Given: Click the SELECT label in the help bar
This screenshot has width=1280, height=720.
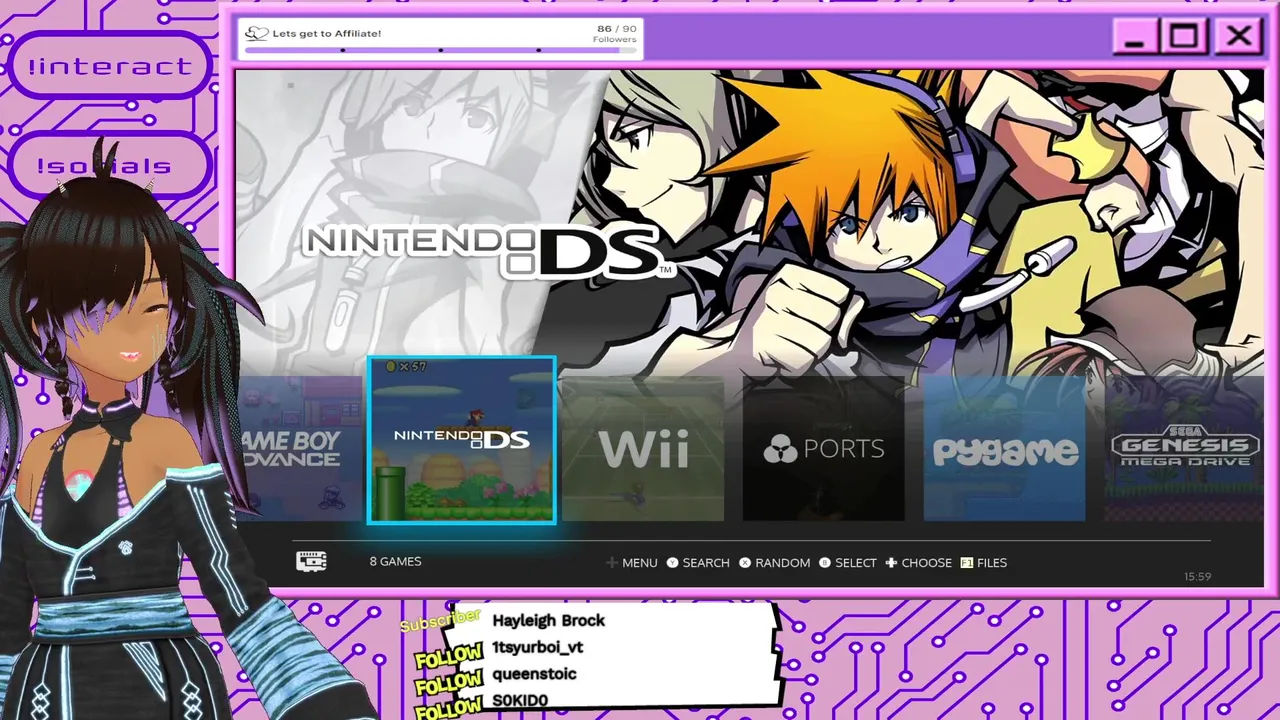Looking at the screenshot, I should [856, 563].
